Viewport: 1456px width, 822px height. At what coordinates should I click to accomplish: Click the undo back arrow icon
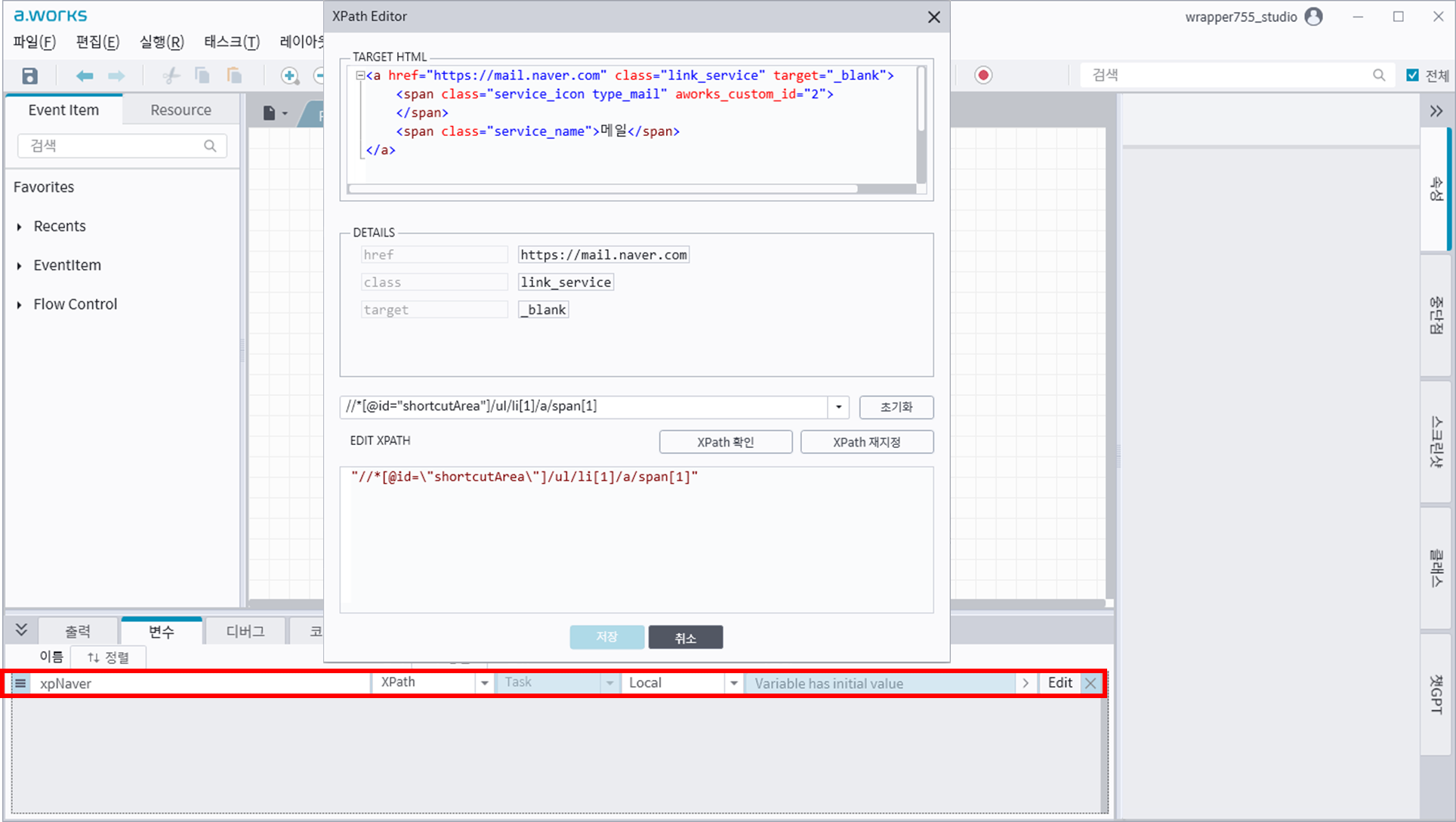(85, 76)
